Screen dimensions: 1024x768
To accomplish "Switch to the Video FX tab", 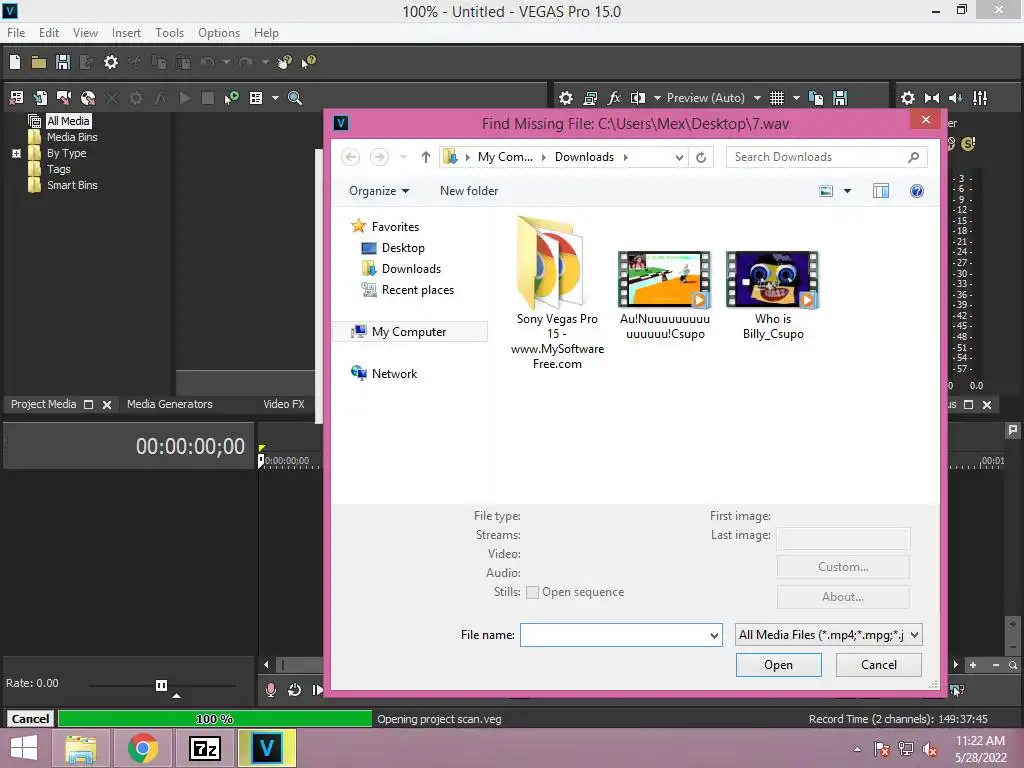I will click(x=283, y=404).
